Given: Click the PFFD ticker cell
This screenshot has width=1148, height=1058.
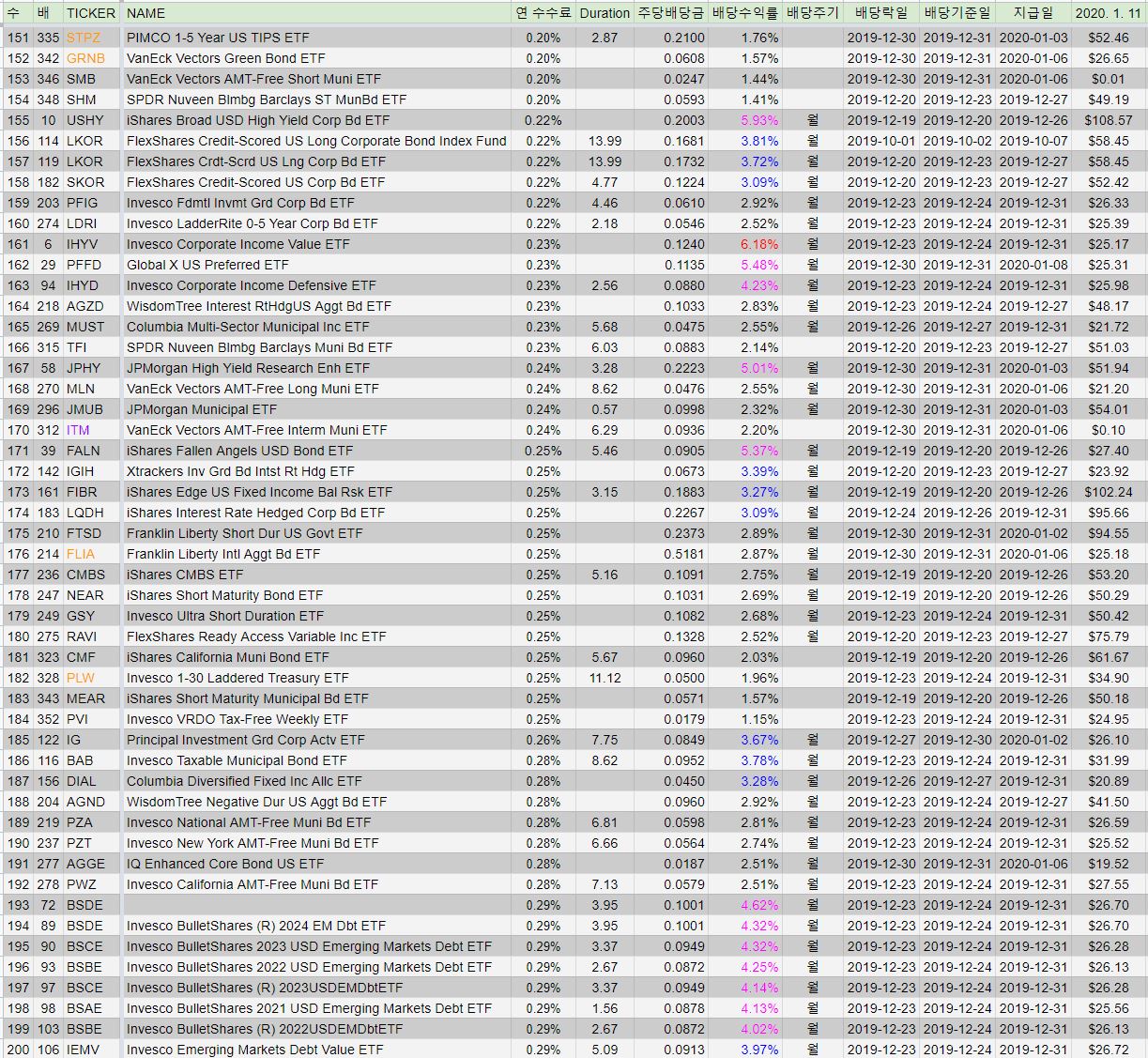Looking at the screenshot, I should click(x=91, y=265).
